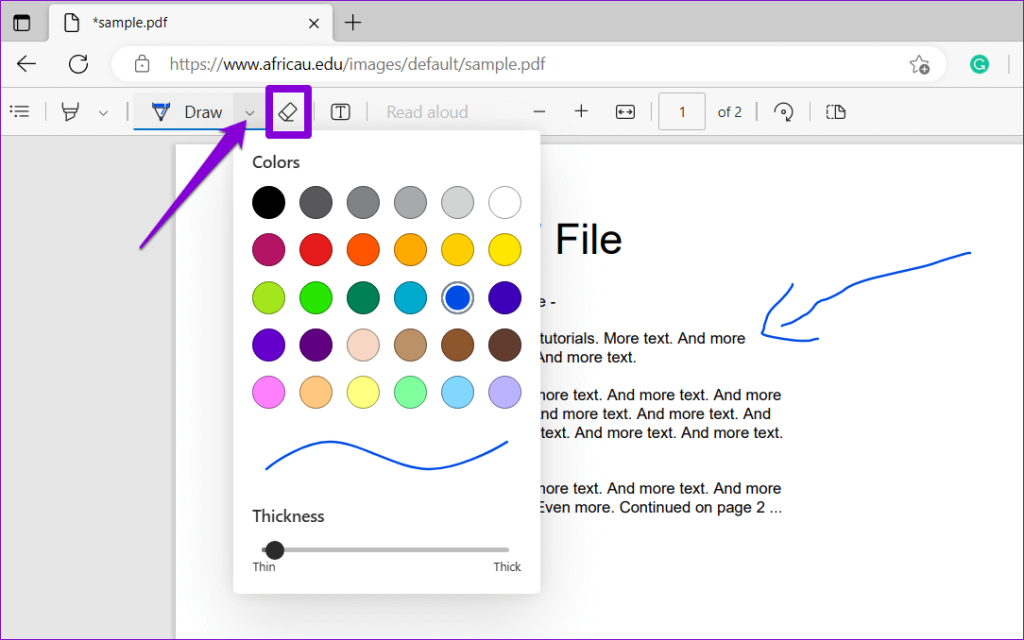Open the table of contents pane
Image resolution: width=1024 pixels, height=640 pixels.
pos(20,111)
